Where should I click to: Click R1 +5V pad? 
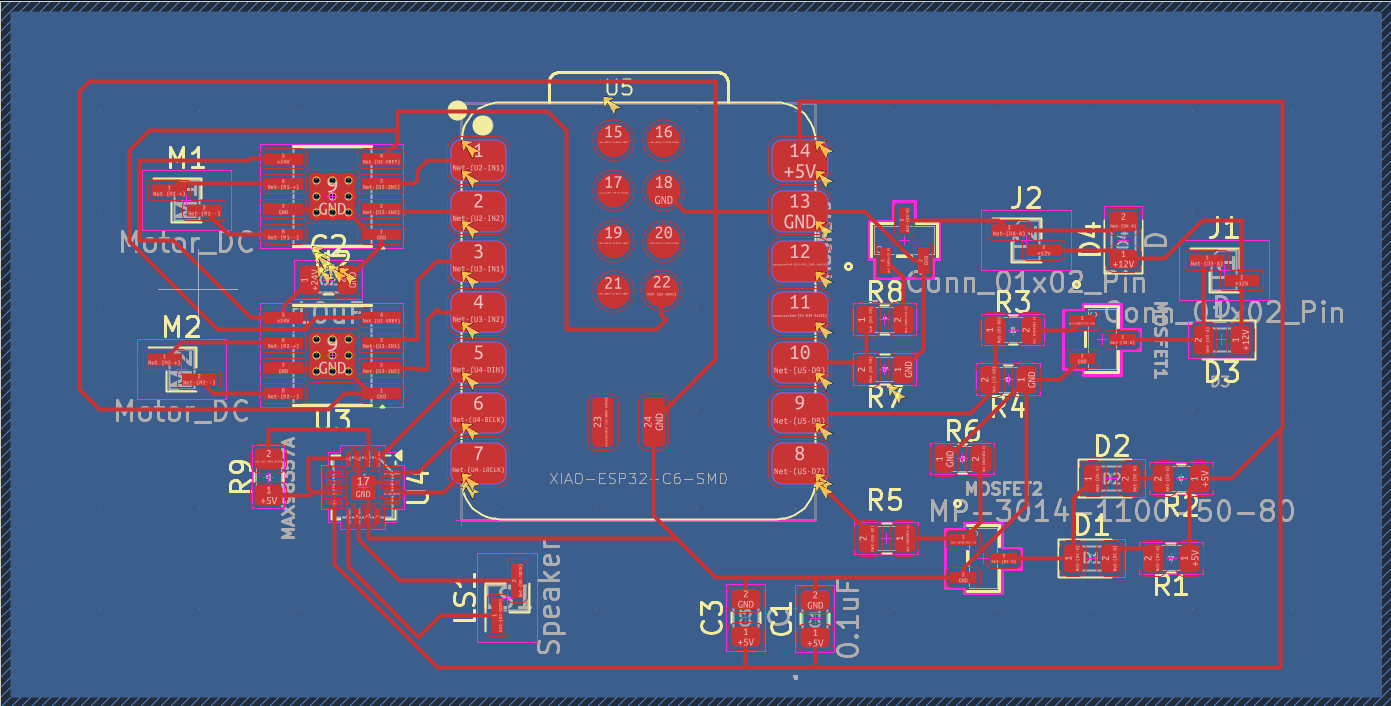click(x=1190, y=557)
